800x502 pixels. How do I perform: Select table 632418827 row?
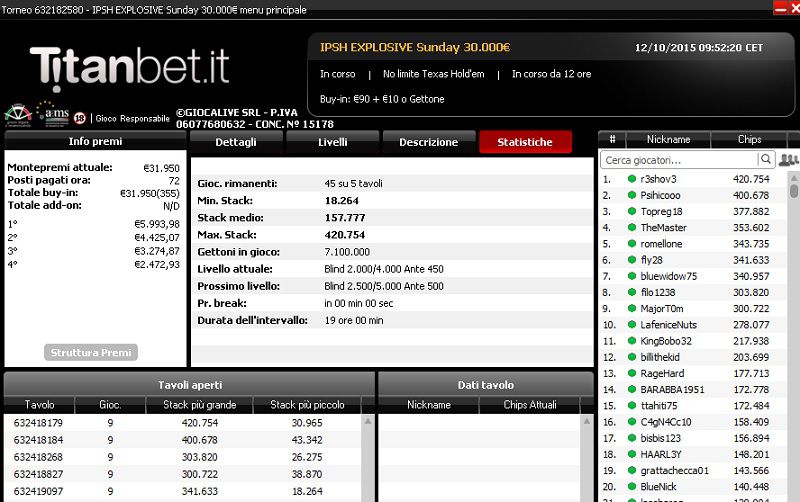[x=183, y=474]
